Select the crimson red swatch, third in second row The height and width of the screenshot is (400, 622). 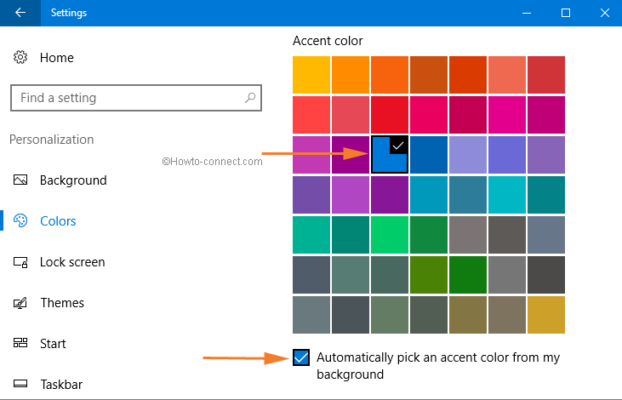(390, 115)
